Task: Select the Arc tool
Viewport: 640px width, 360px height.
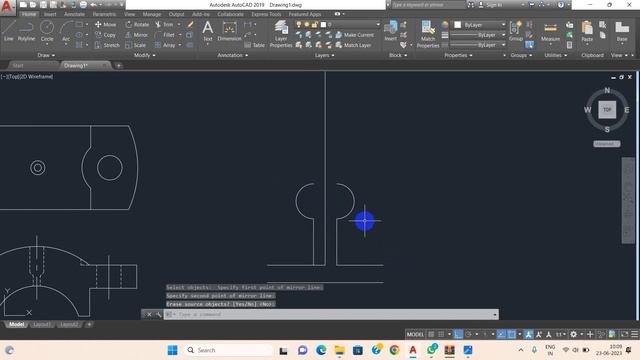Action: (x=66, y=31)
